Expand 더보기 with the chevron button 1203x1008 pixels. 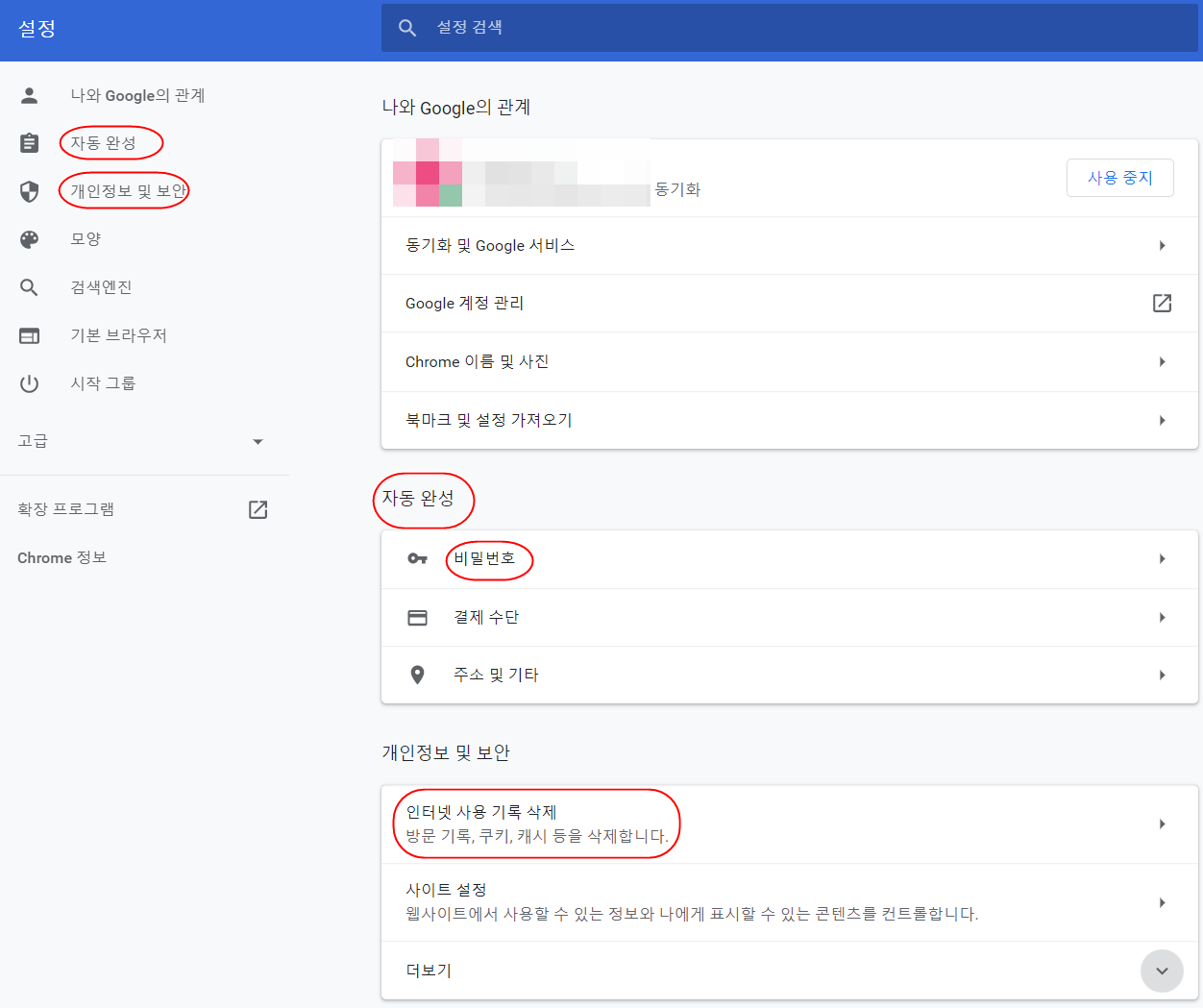pos(1162,971)
